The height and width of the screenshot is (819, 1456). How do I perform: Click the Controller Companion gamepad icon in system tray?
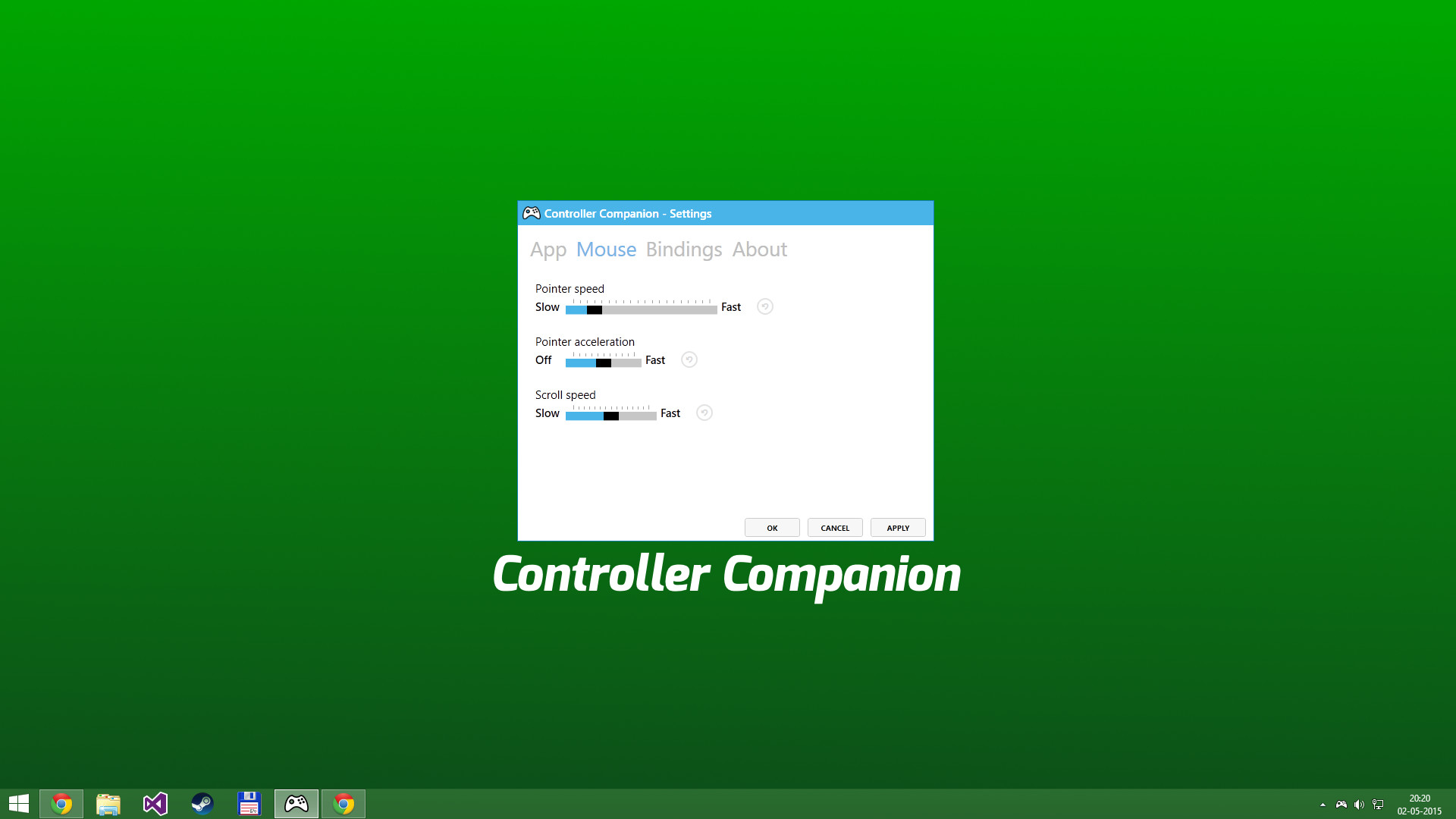click(x=1341, y=805)
